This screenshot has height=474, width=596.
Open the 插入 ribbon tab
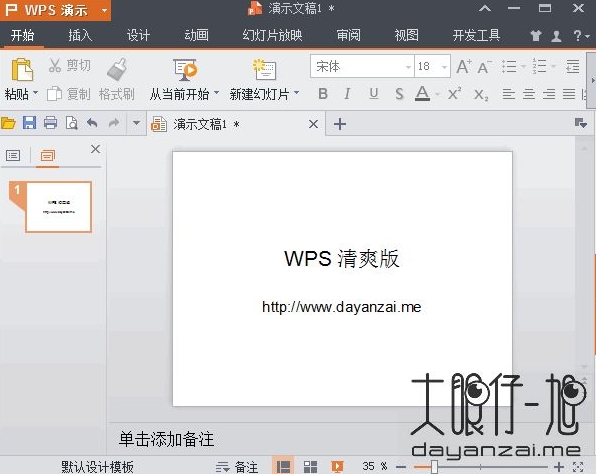[80, 35]
